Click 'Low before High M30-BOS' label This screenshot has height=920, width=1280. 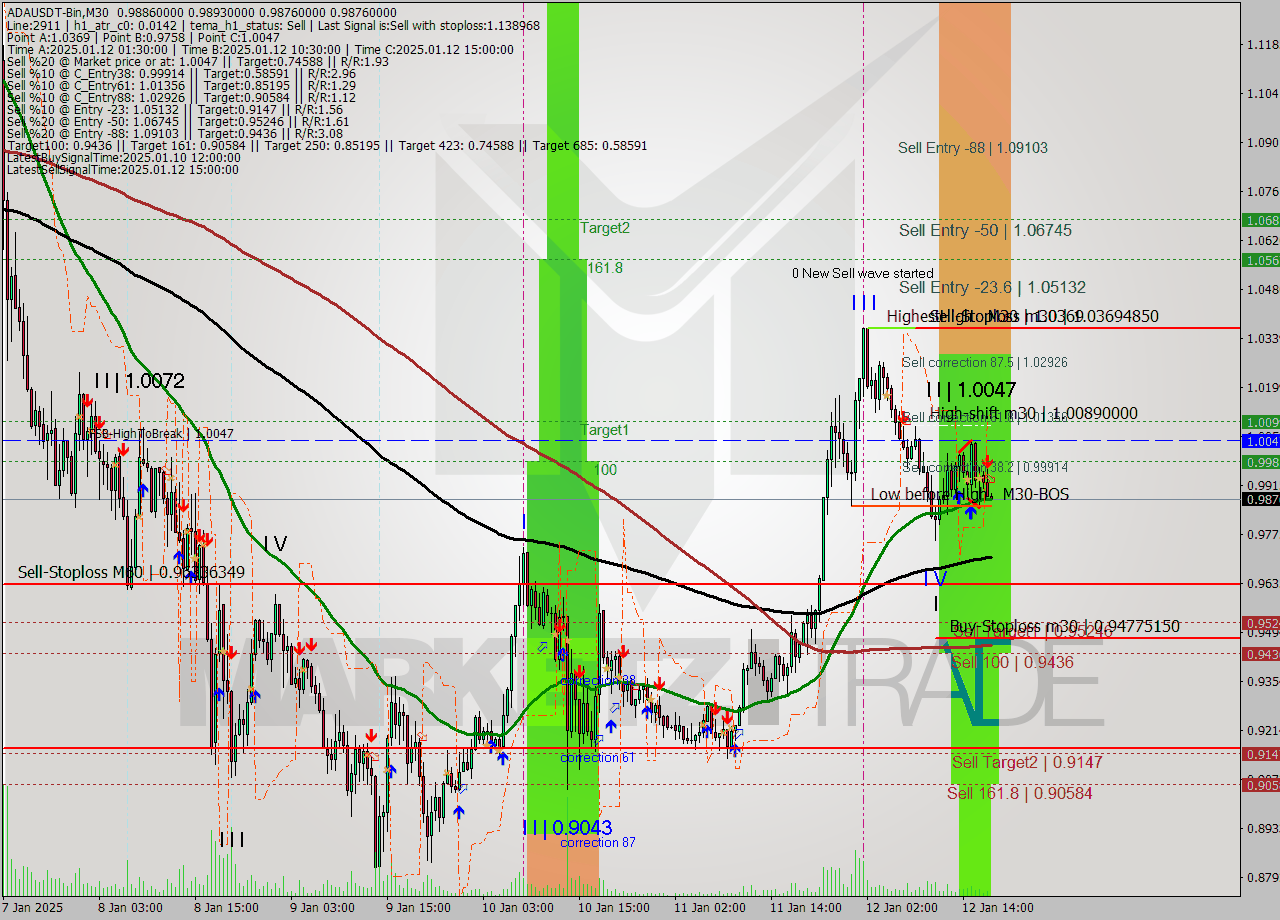coord(969,494)
